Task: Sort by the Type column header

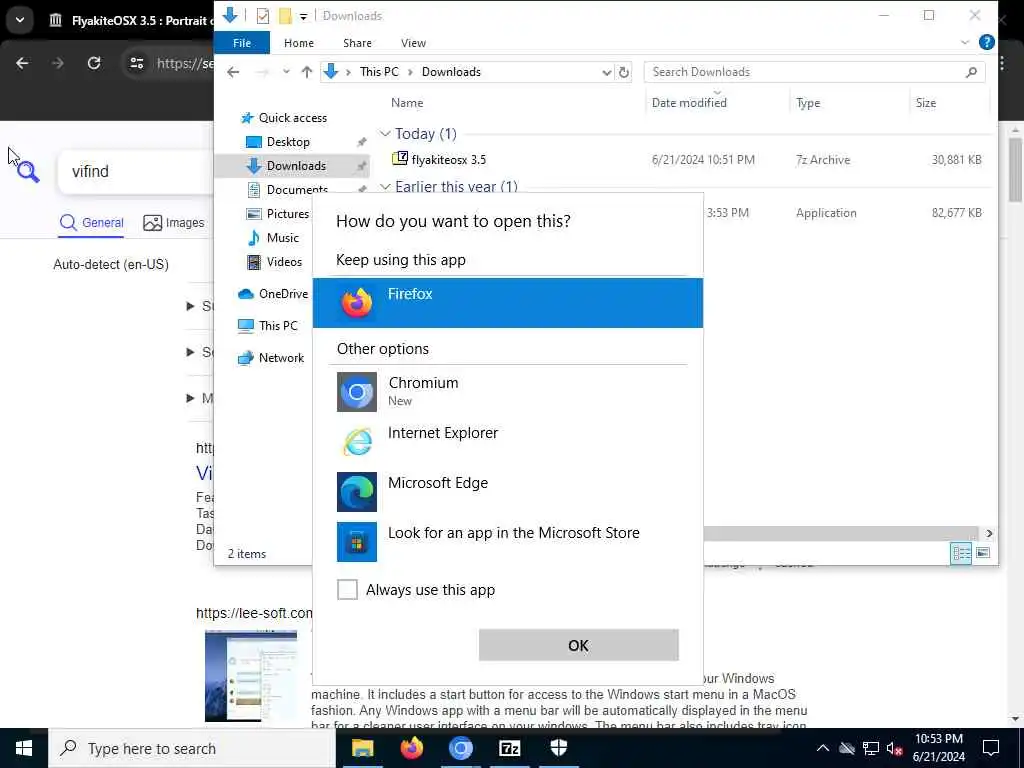Action: point(808,103)
